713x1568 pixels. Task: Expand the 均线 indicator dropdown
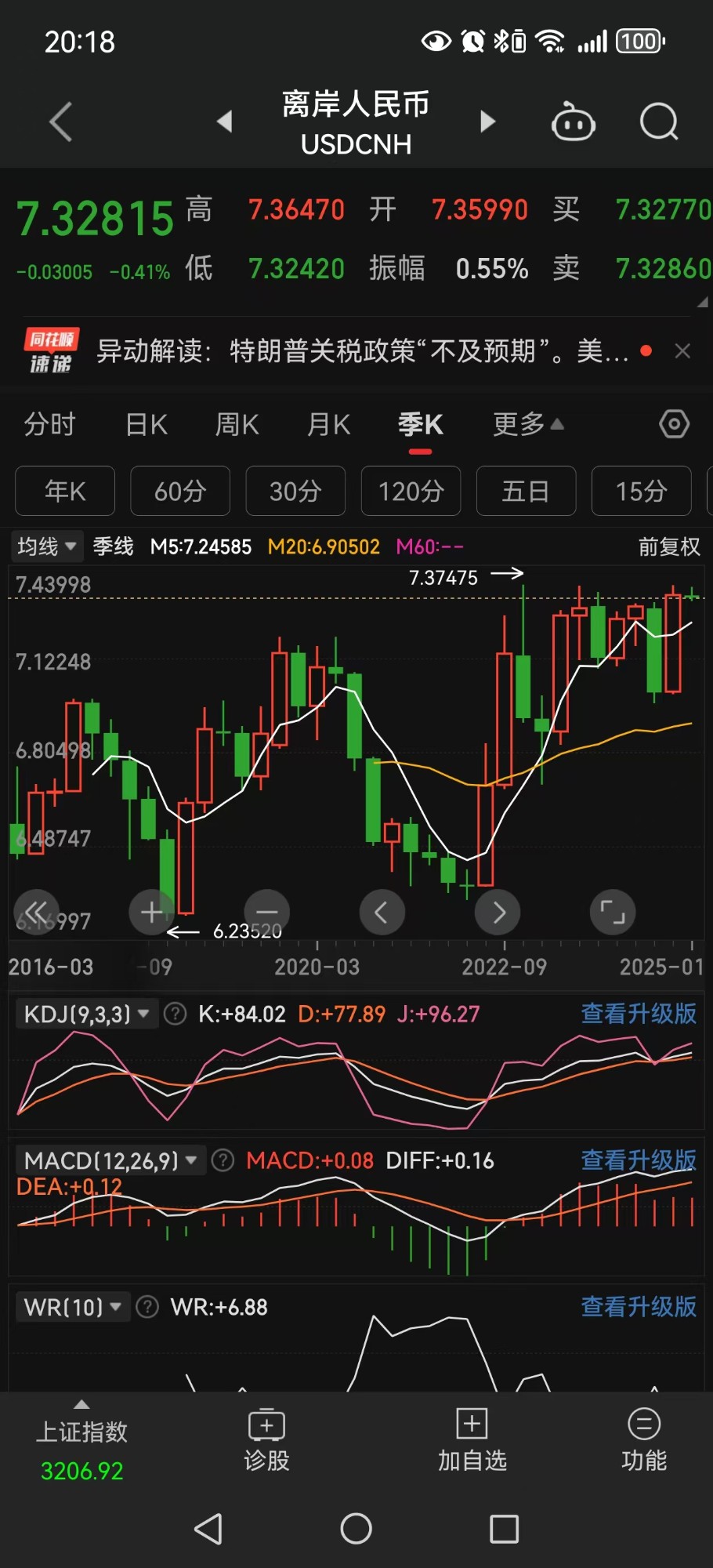pos(47,546)
